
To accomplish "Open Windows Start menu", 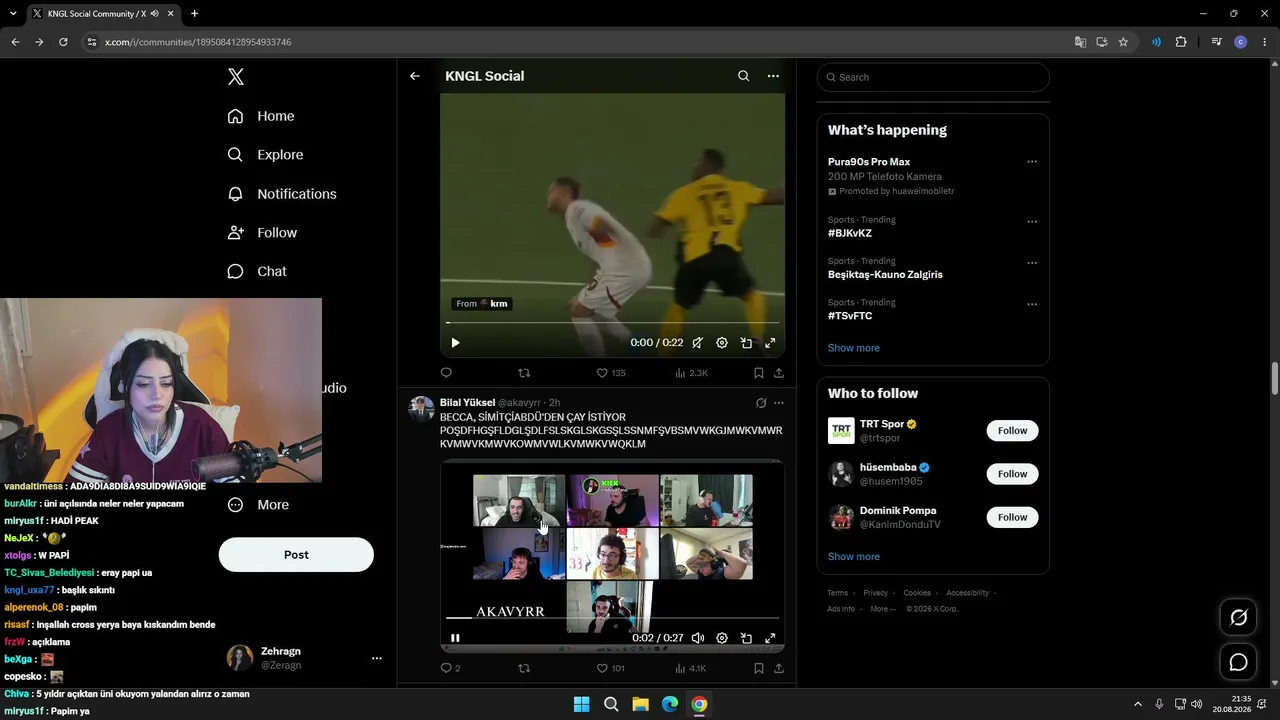I will 581,704.
